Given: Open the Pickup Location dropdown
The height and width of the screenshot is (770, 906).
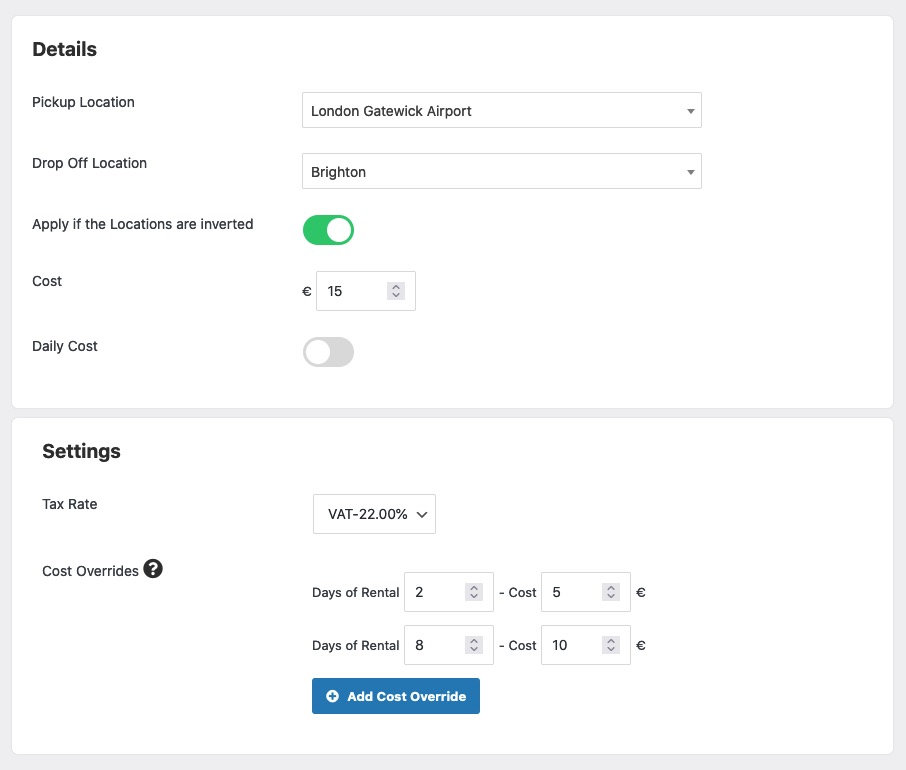Looking at the screenshot, I should pyautogui.click(x=501, y=111).
